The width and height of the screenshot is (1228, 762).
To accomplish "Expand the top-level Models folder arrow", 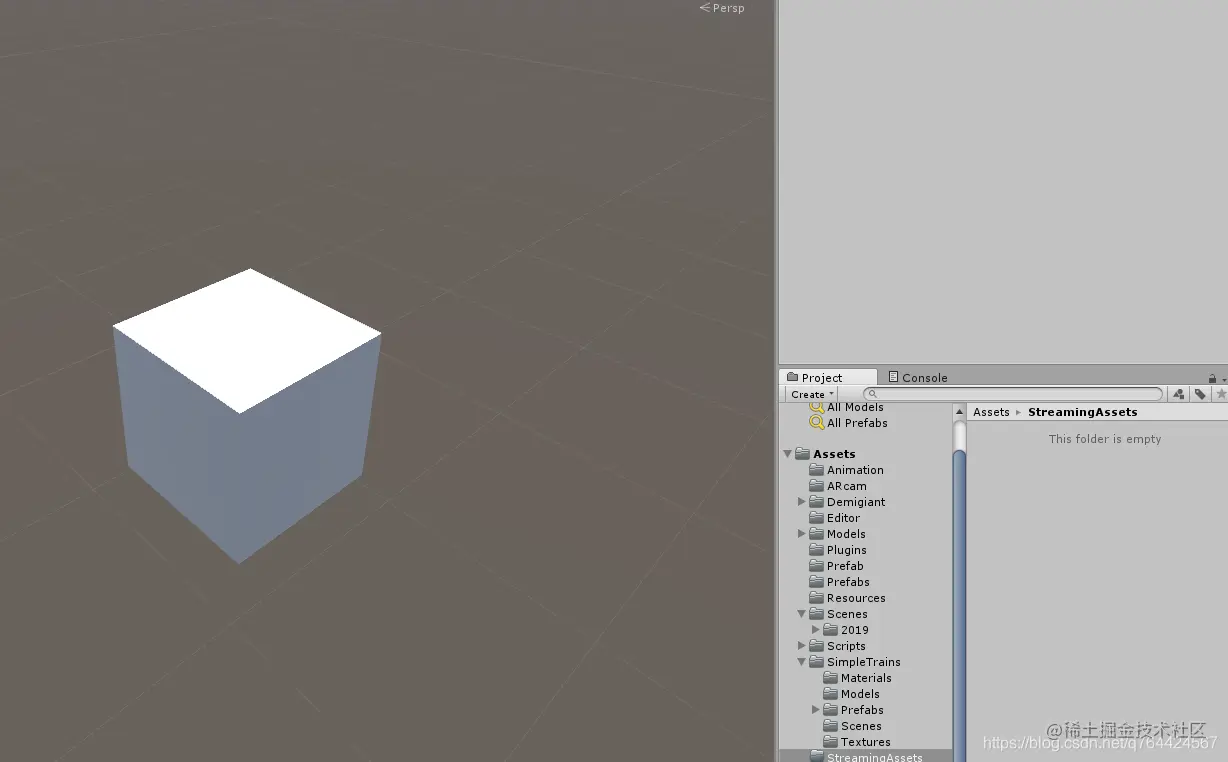I will 801,534.
